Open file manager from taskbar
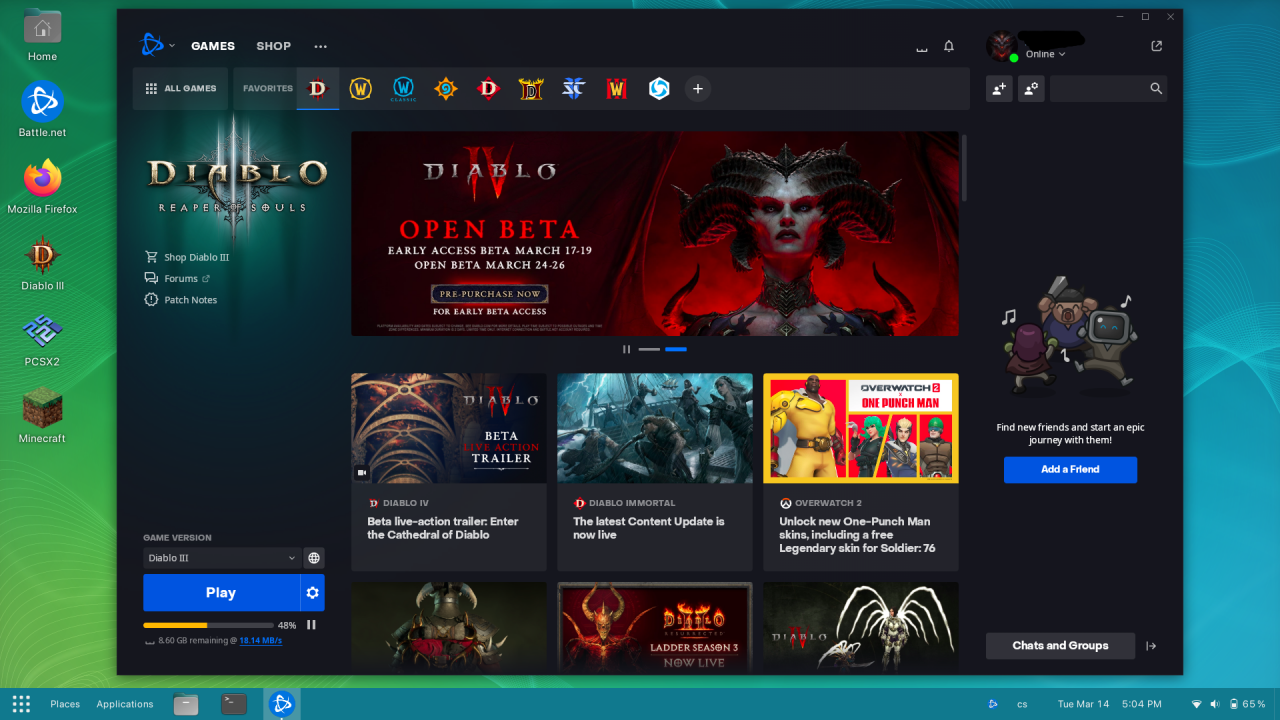This screenshot has height=720, width=1280. click(x=186, y=704)
